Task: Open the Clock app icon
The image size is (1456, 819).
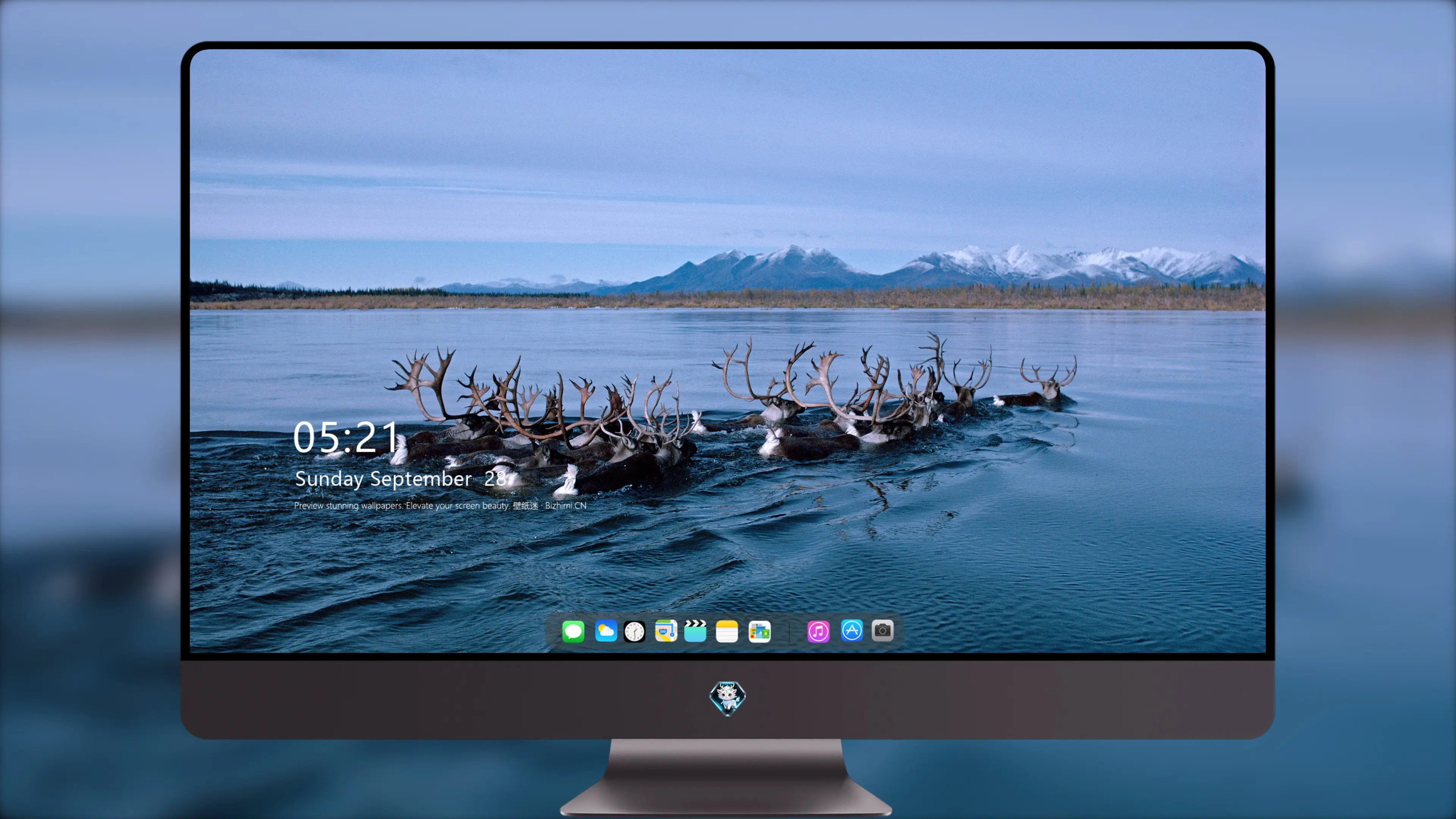Action: 635,631
